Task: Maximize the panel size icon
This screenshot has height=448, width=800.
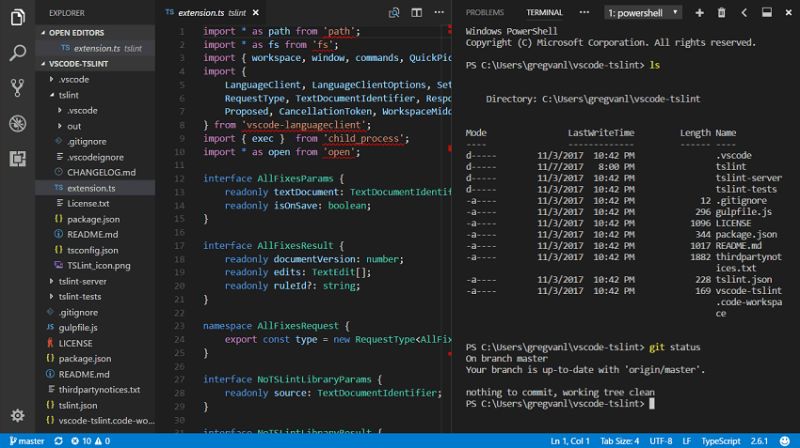Action: click(767, 13)
